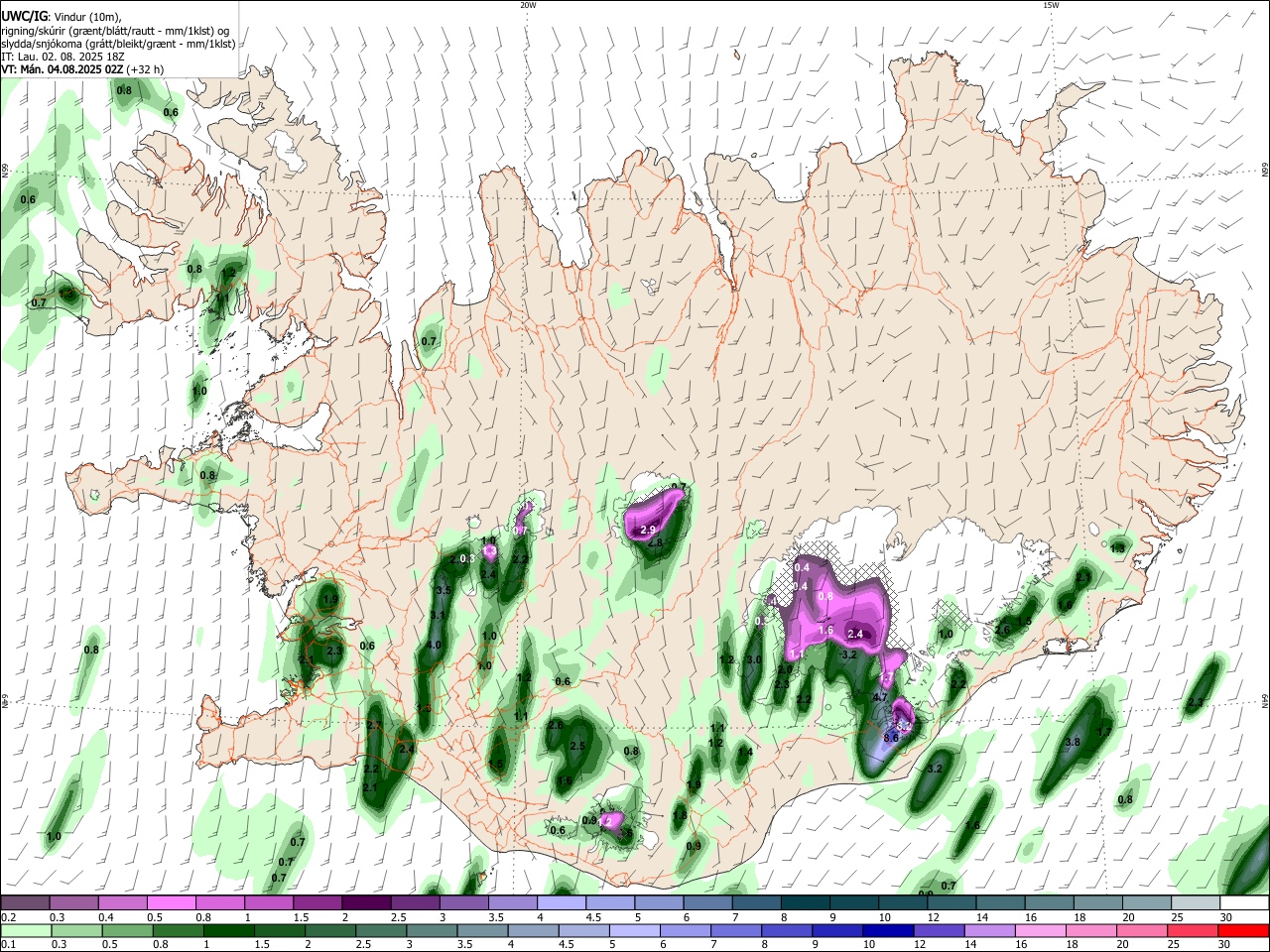Viewport: 1270px width, 952px height.
Task: Select the bright pink 0.5 swatch in the snow scale
Action: 171,903
